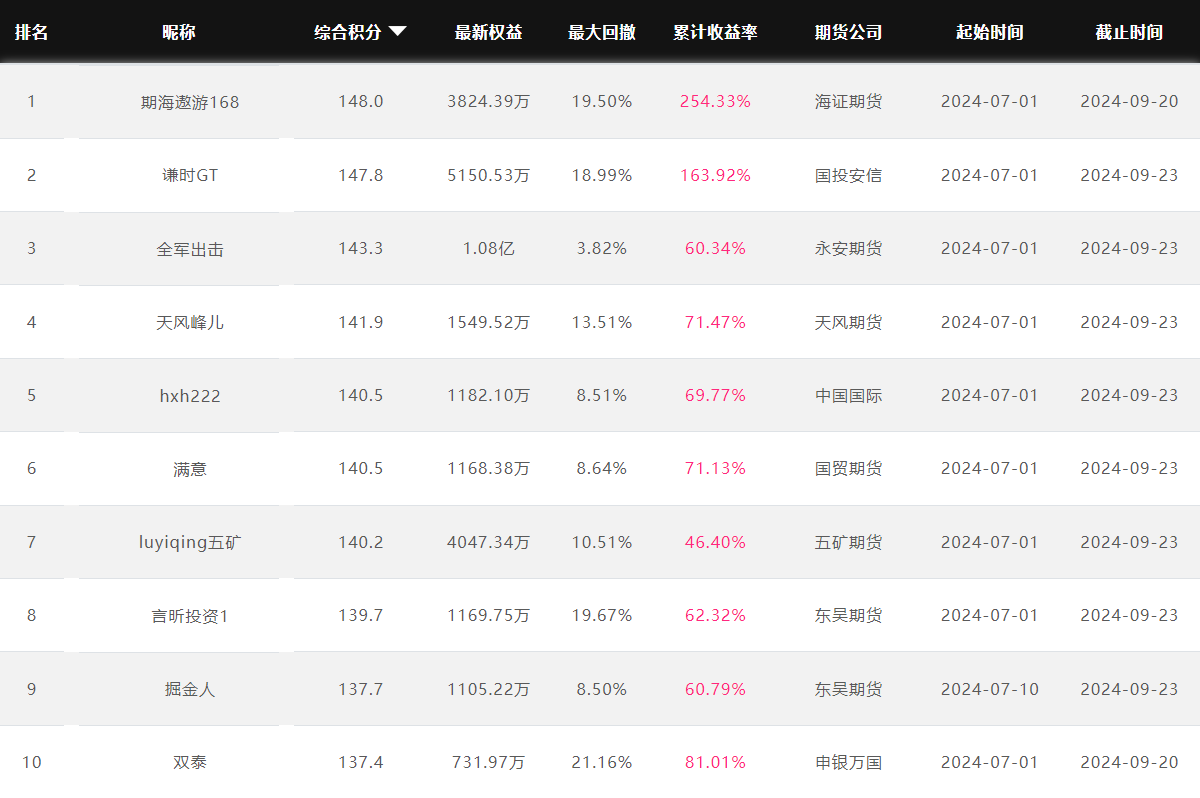Click score 141.9

pos(361,322)
